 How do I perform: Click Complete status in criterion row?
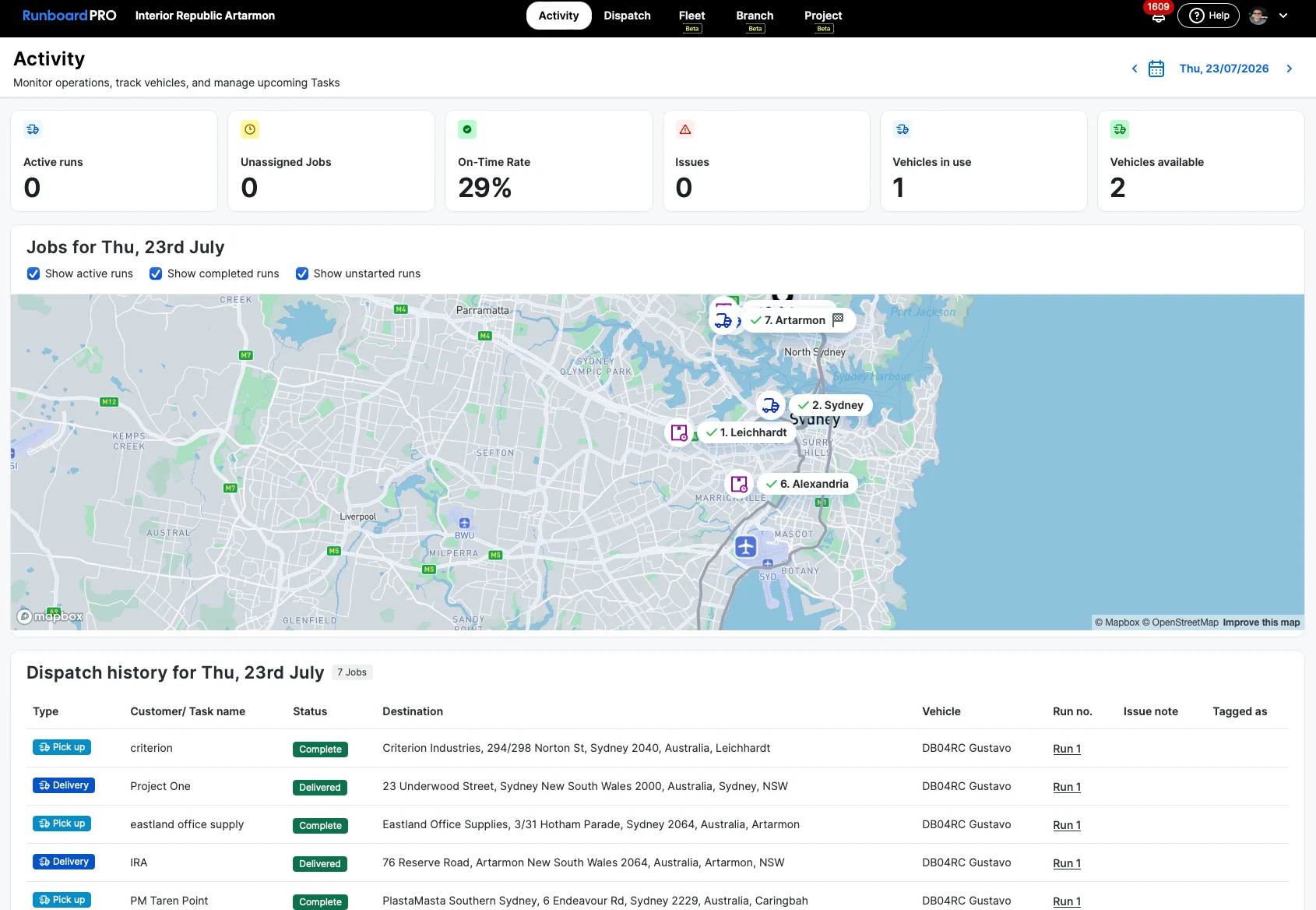pos(320,750)
